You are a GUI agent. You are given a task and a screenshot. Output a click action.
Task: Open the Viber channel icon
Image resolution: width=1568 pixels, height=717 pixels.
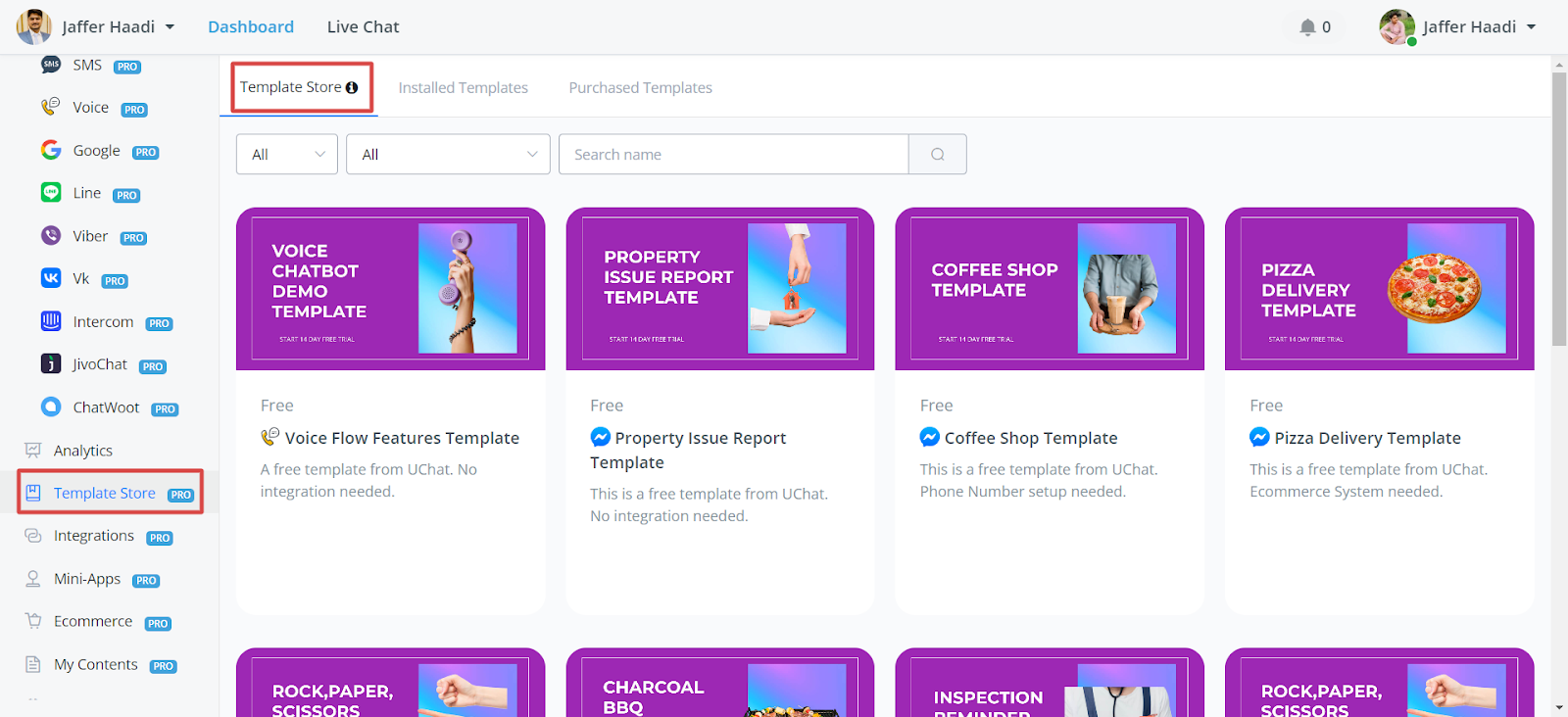pyautogui.click(x=51, y=235)
